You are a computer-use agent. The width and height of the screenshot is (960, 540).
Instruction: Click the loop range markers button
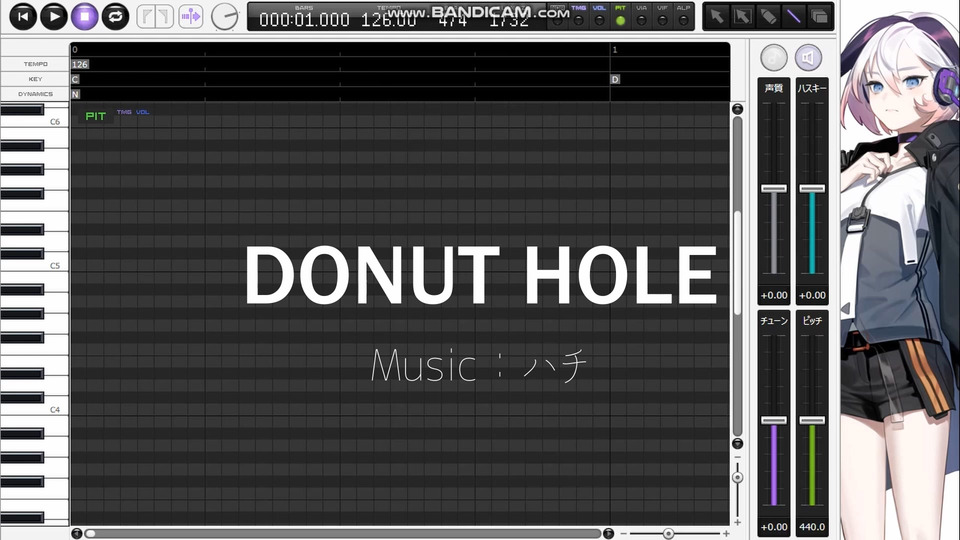tap(155, 17)
